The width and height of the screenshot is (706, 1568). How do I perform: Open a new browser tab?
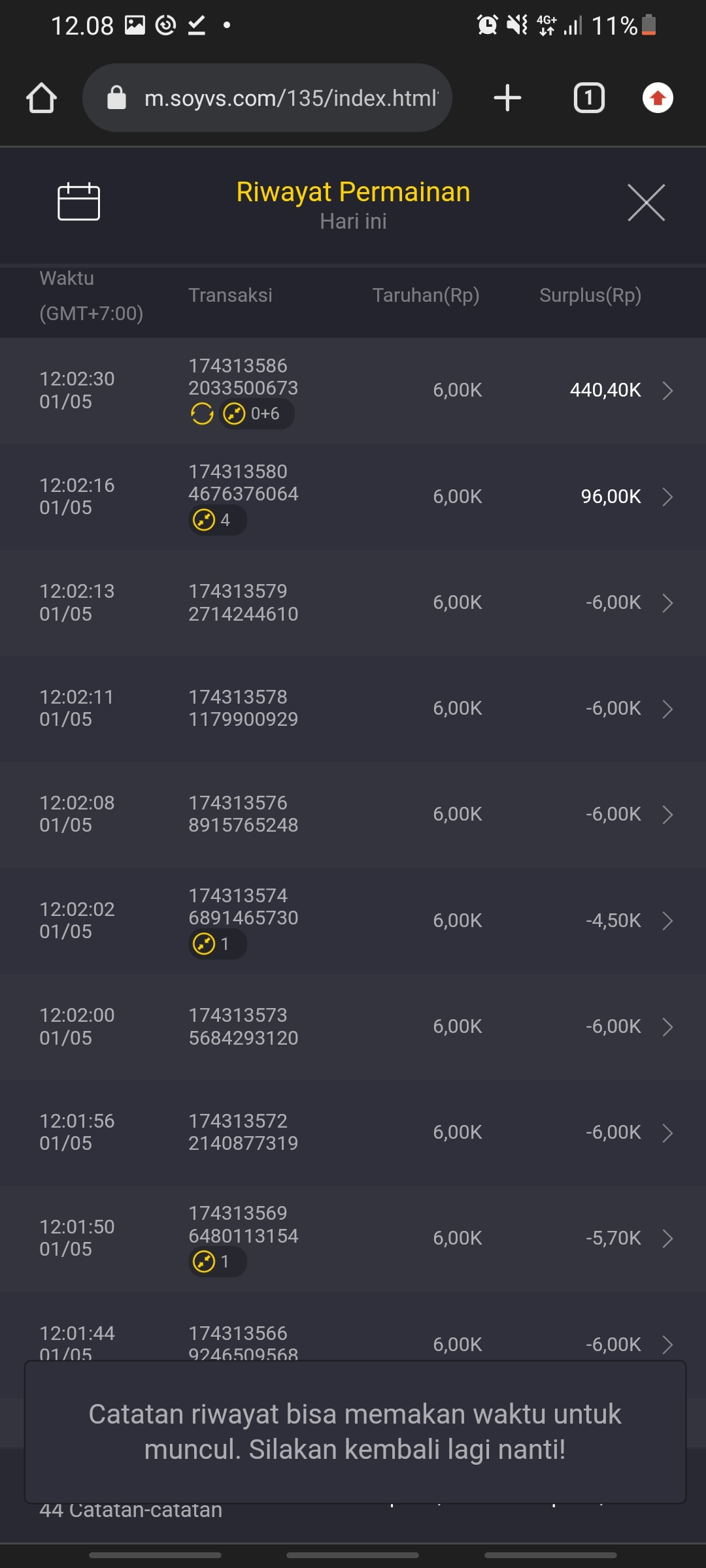tap(507, 98)
